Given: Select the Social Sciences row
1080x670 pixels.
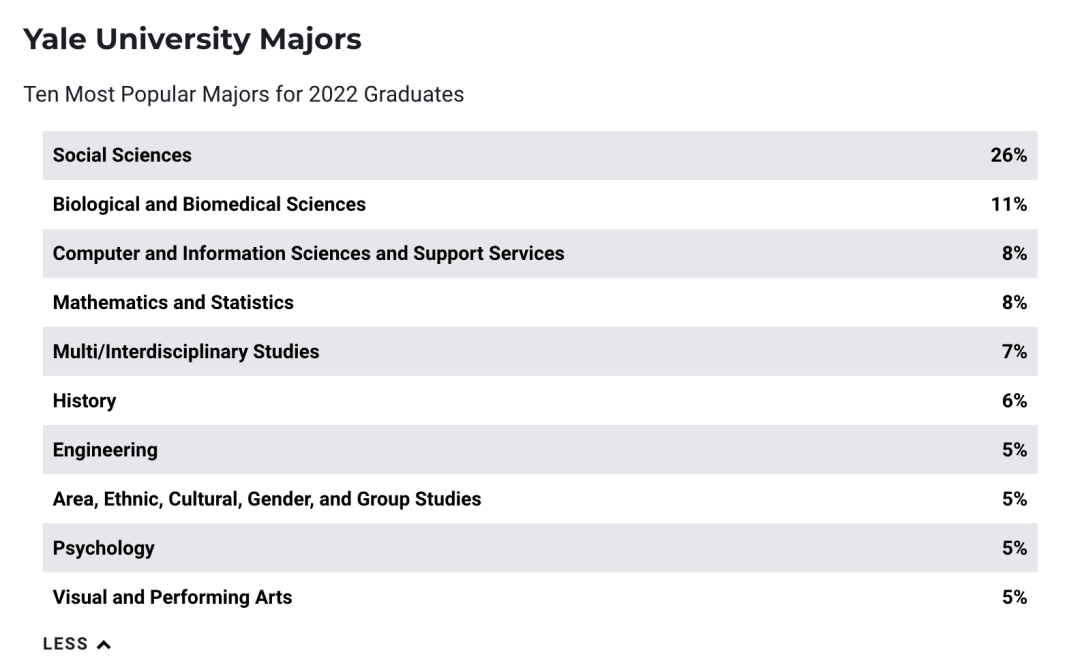Looking at the screenshot, I should point(540,156).
